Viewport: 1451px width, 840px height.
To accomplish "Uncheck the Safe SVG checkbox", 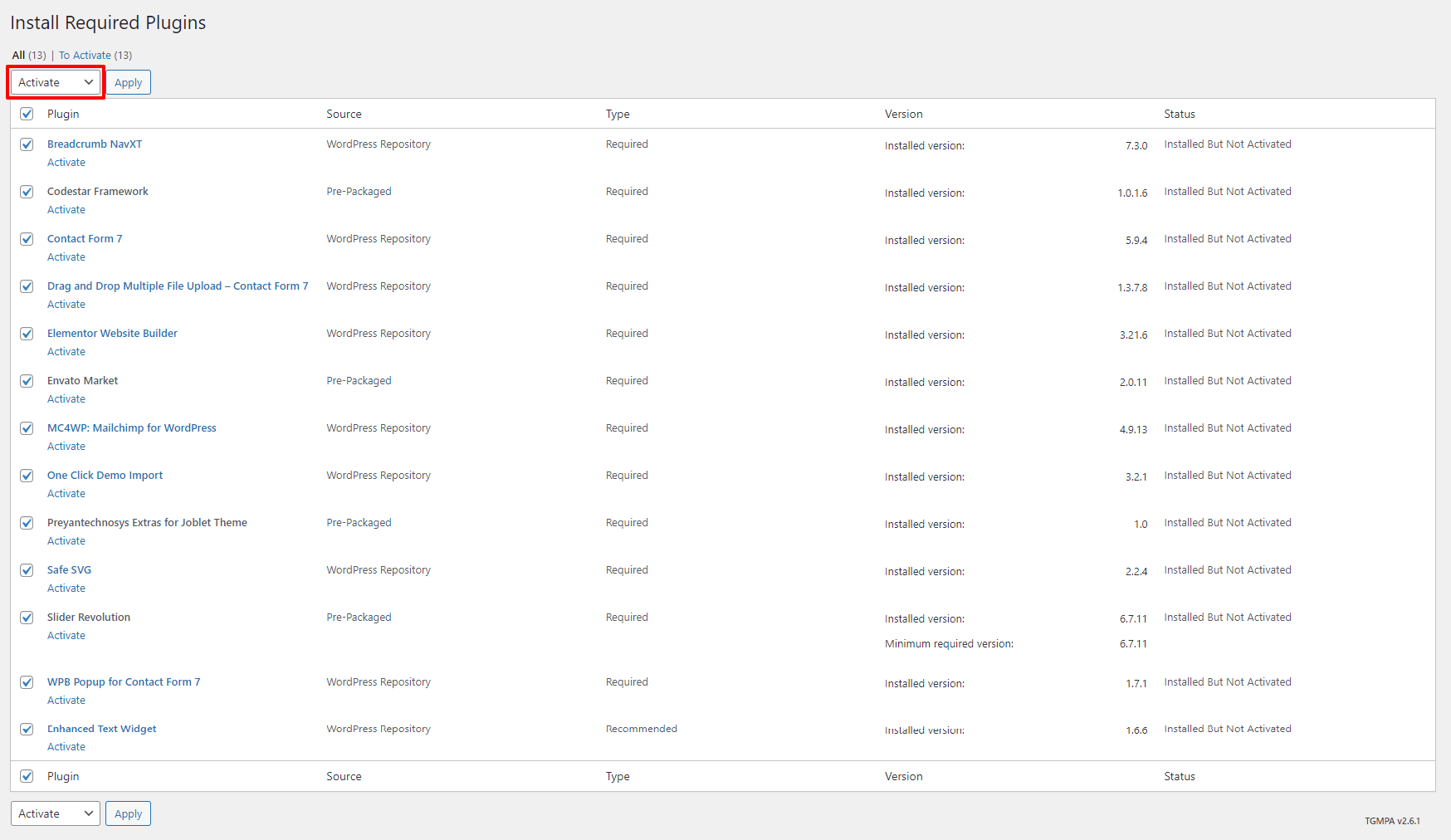I will point(27,570).
